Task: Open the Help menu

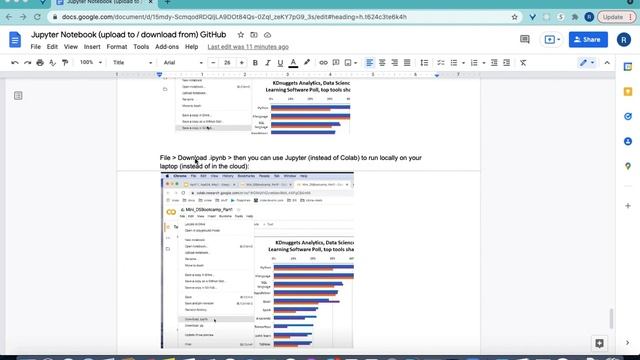Action: 191,47
